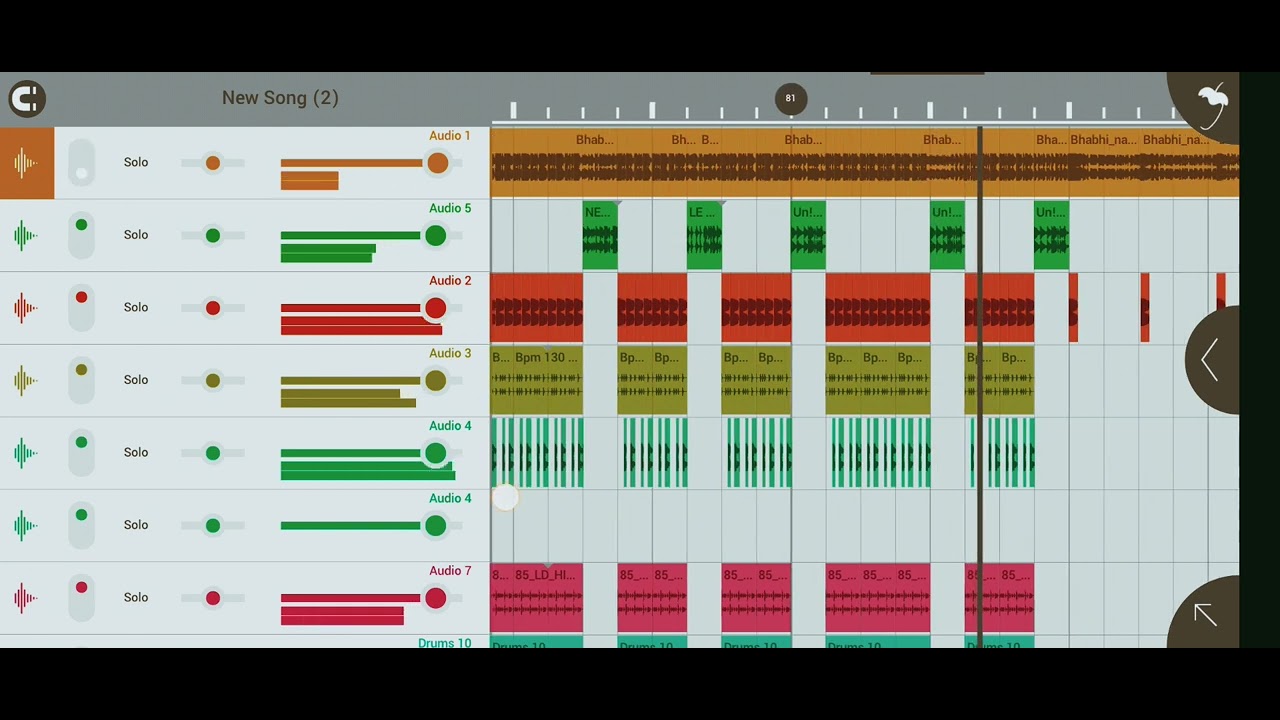Select Audio 7 crimson waveform icon
The image size is (1280, 720).
(26, 598)
